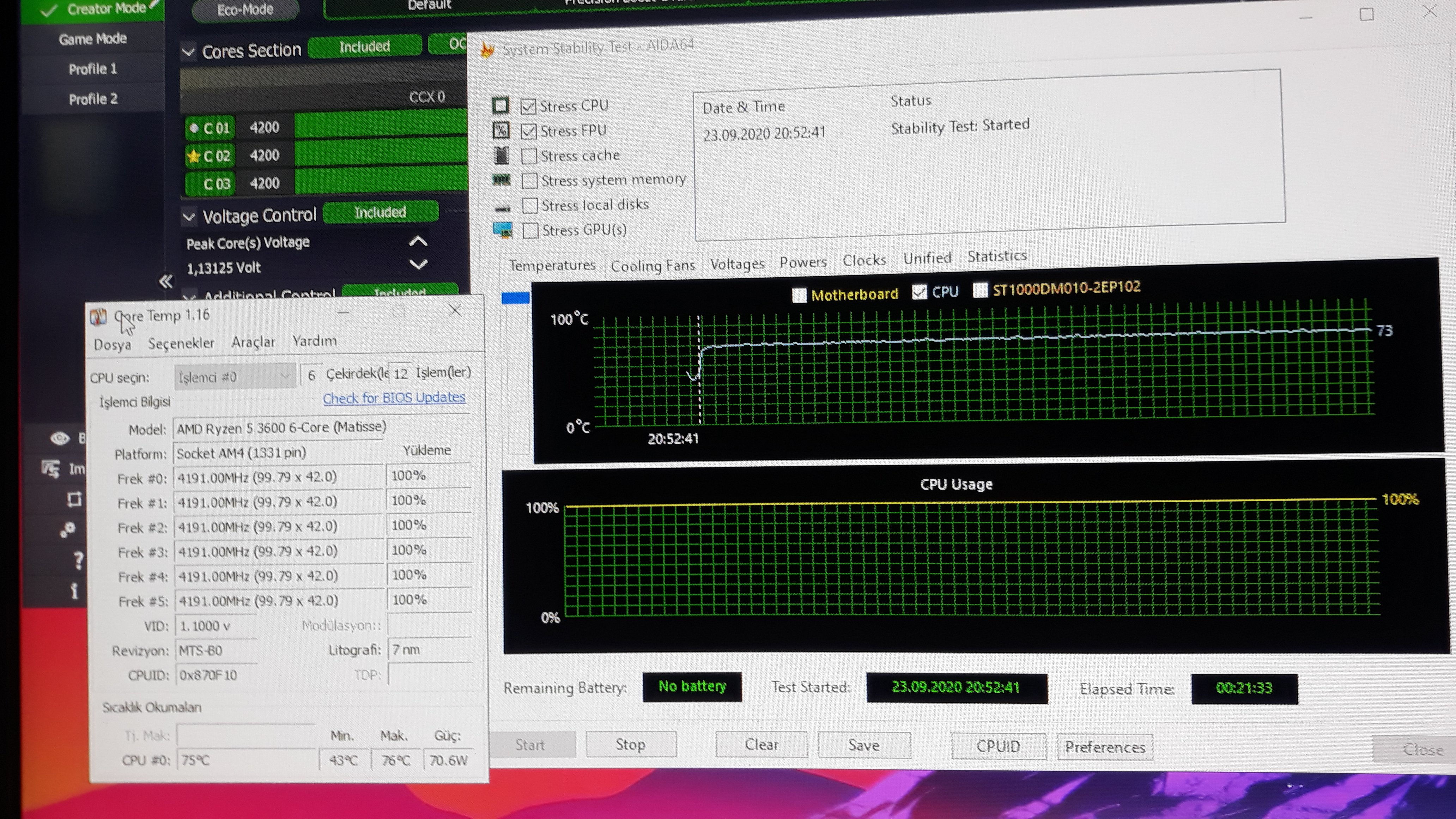This screenshot has width=1456, height=819.
Task: Maximize the AIDA64 System Stability Test window
Action: [x=1366, y=14]
